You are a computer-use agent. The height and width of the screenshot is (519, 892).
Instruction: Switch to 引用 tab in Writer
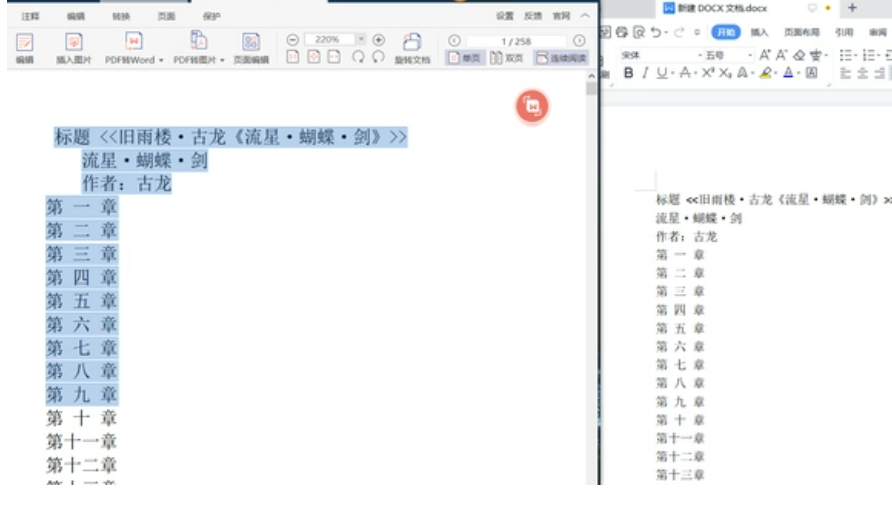844,32
